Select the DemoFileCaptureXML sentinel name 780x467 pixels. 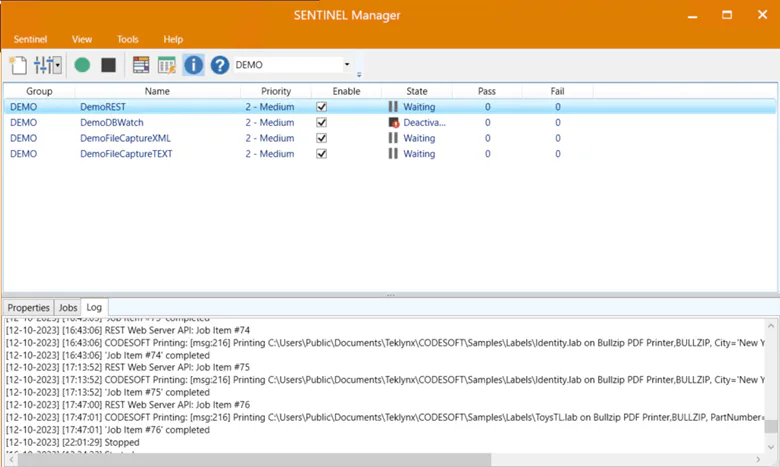coord(125,138)
